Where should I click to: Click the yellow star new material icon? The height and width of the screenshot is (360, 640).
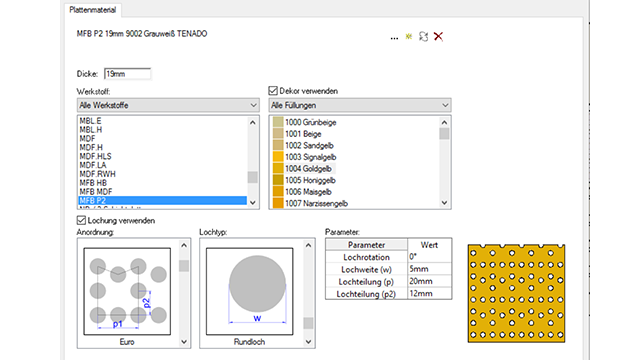[x=409, y=36]
